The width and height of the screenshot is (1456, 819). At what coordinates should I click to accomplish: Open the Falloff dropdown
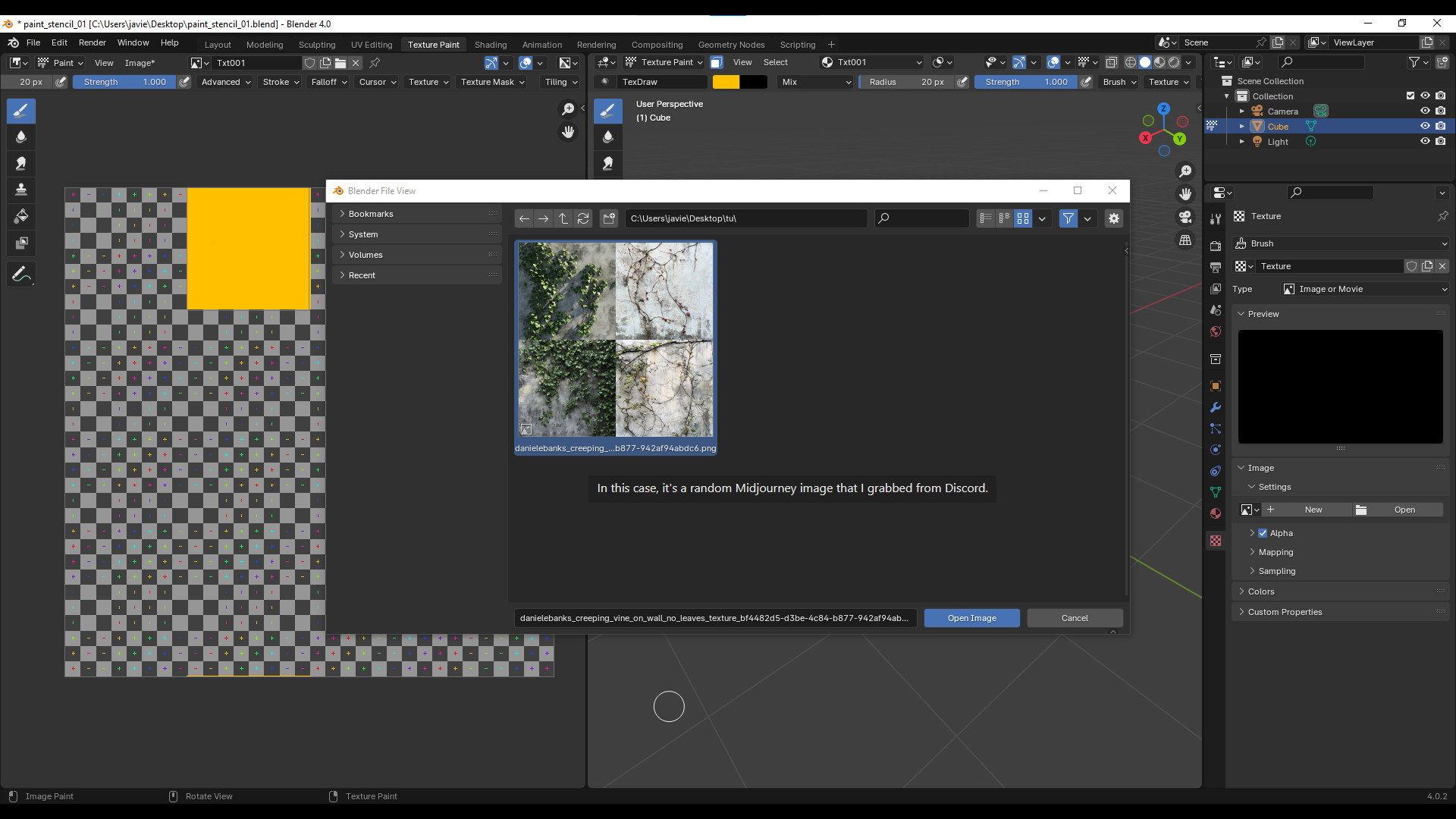tap(329, 82)
